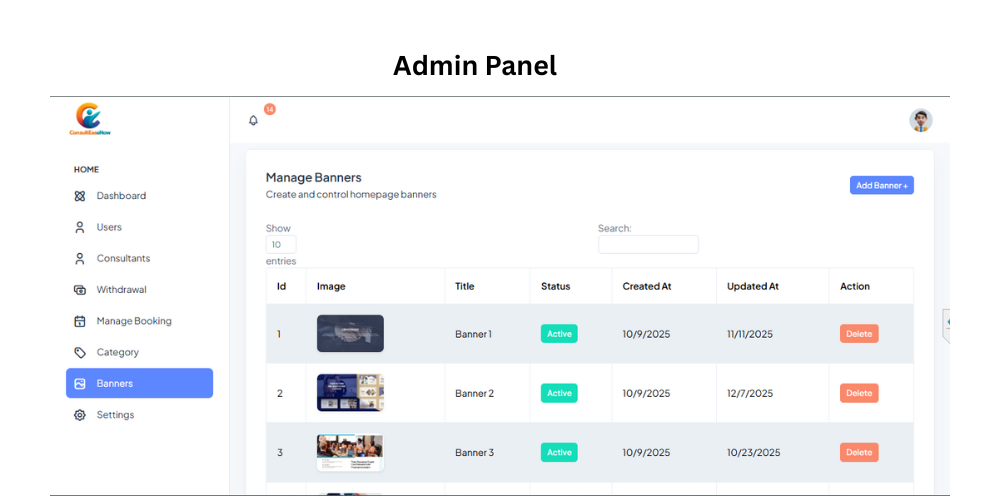Click the Action column header

871,286
